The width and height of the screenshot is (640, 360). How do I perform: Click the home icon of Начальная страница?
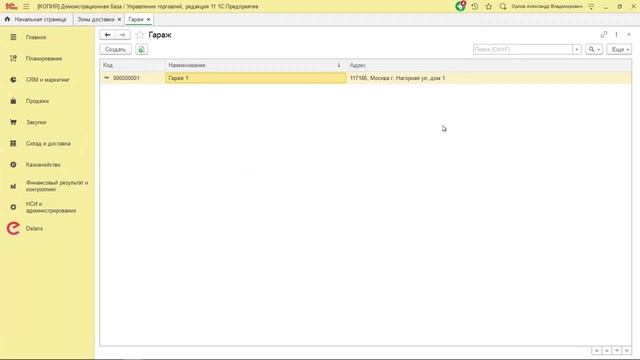(x=7, y=19)
